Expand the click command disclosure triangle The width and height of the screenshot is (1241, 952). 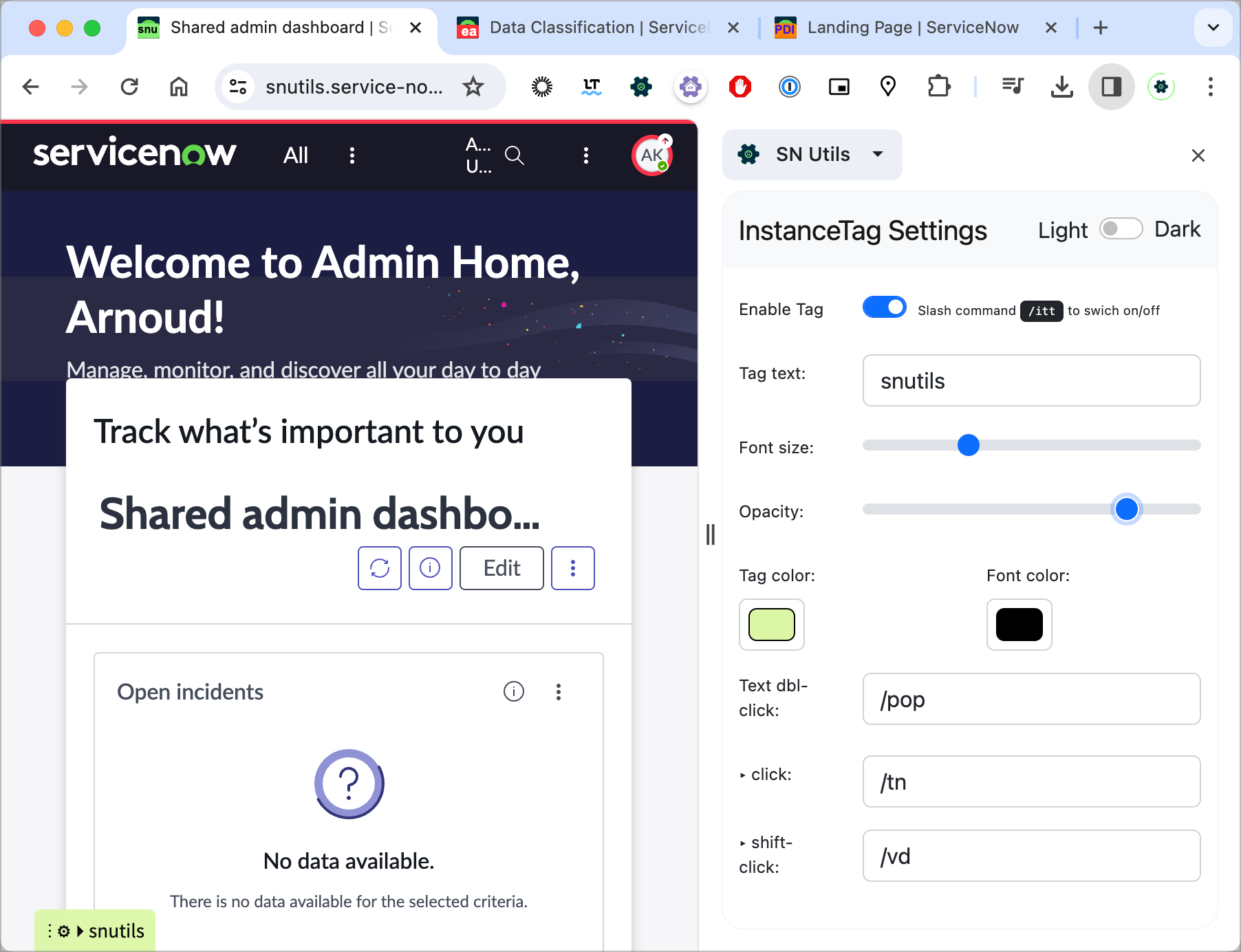click(743, 775)
